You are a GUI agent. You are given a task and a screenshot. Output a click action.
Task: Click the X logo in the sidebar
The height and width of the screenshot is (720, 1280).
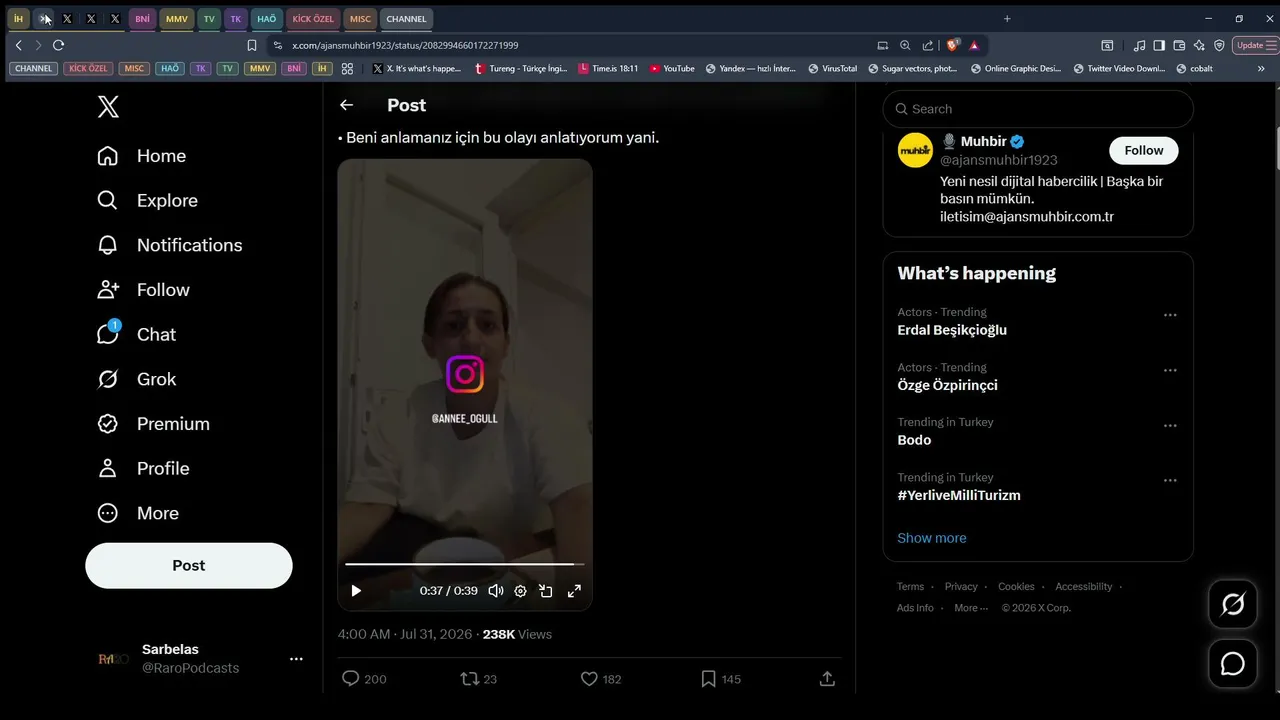(108, 107)
